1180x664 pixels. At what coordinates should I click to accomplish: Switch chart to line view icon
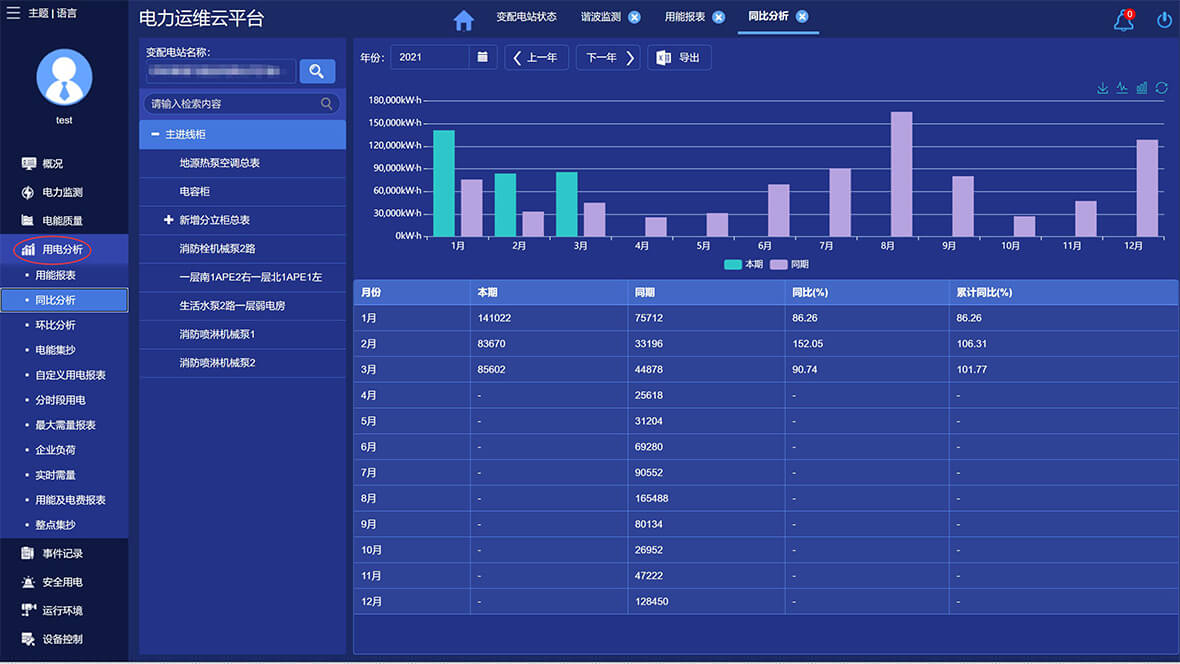click(x=1122, y=88)
